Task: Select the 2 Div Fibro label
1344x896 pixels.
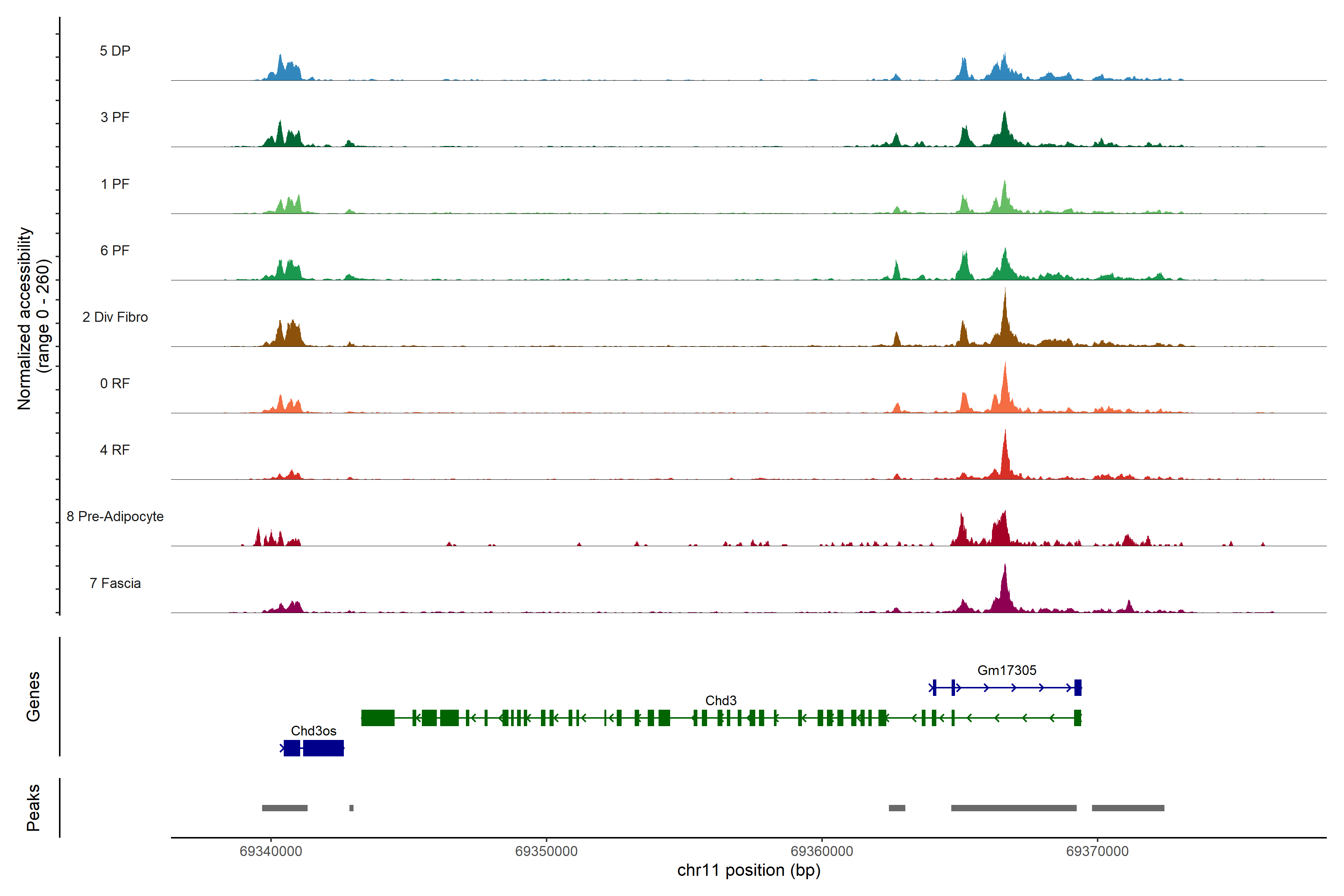Action: click(x=115, y=317)
